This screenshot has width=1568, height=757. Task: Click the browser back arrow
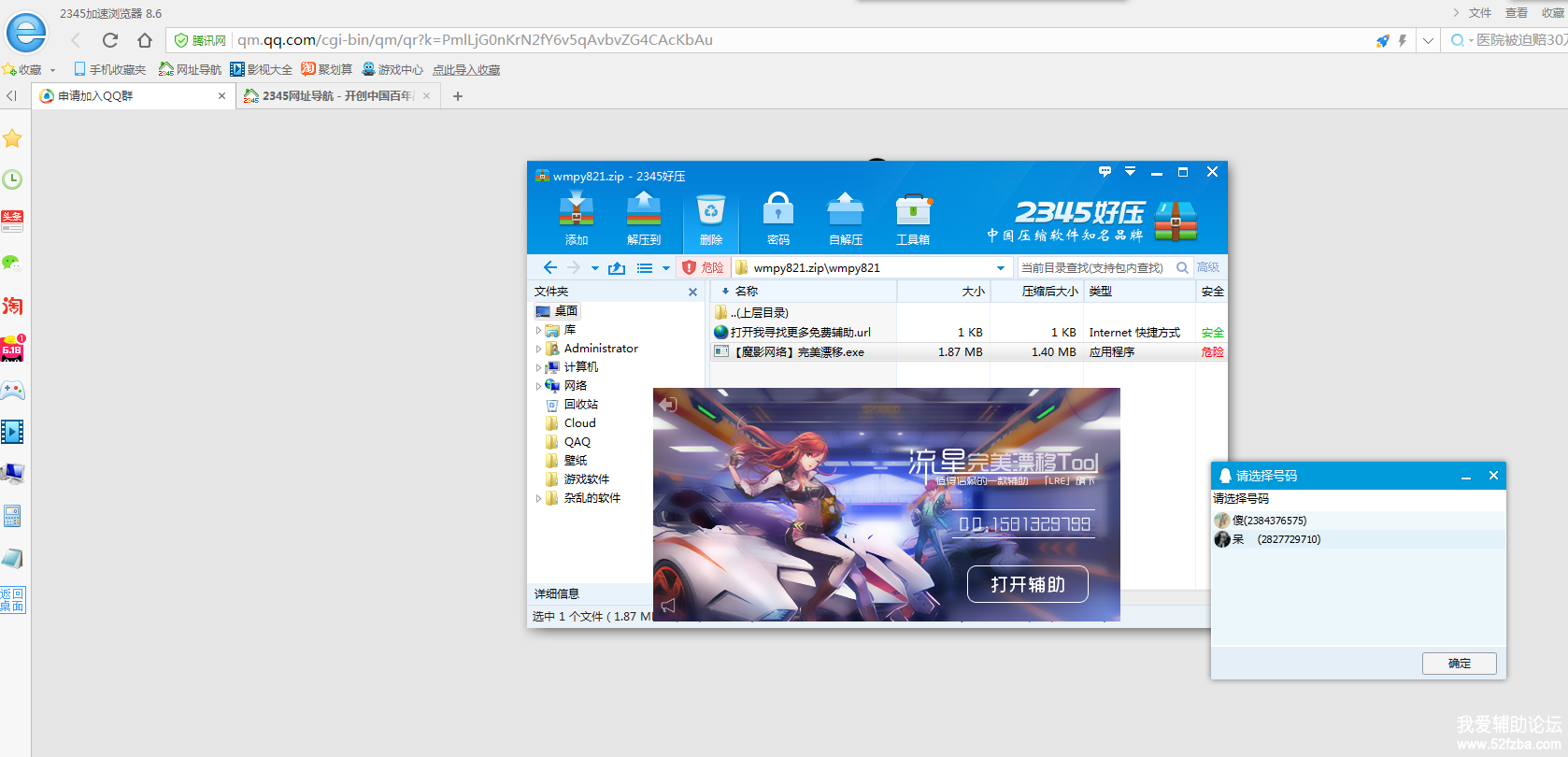76,40
